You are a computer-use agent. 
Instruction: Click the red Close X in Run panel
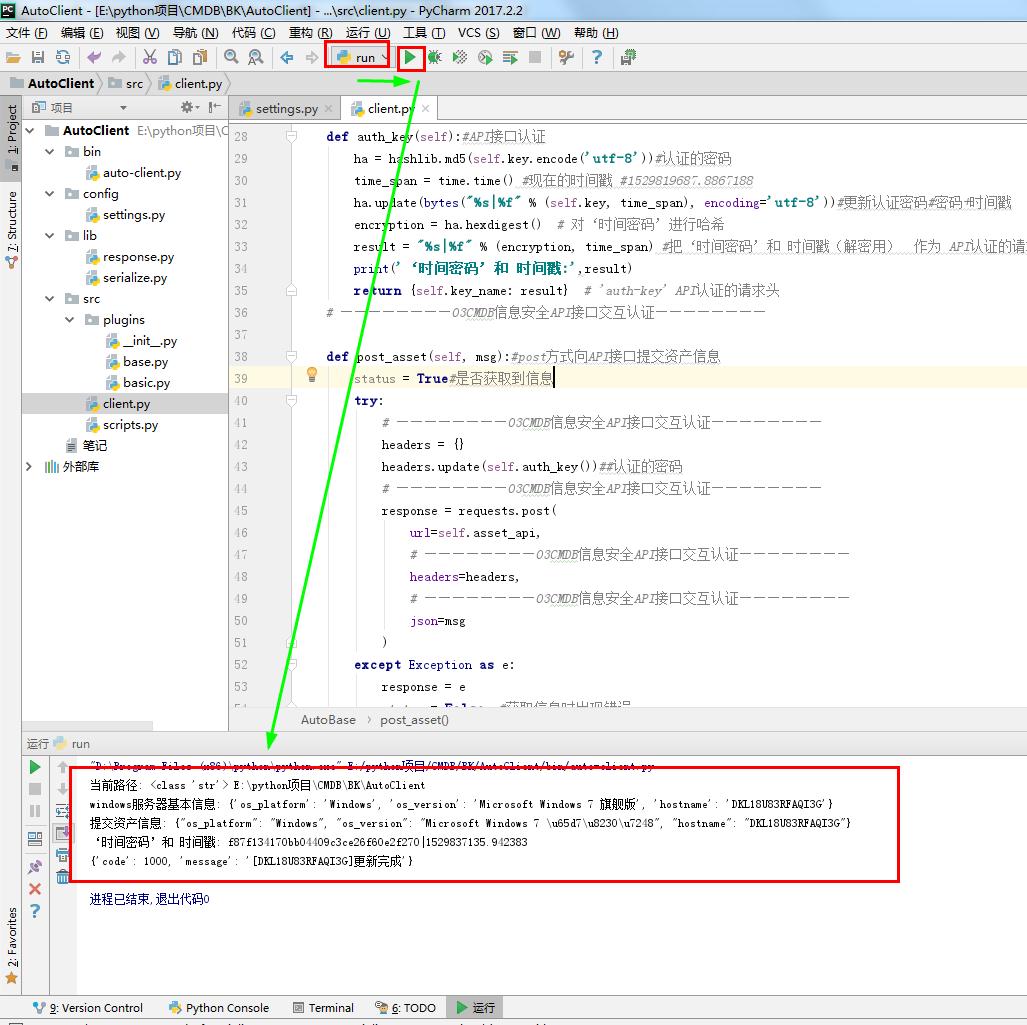[35, 889]
